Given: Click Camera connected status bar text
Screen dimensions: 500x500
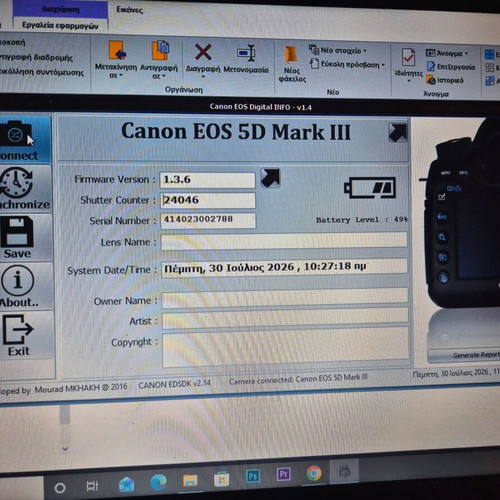Looking at the screenshot, I should 298,379.
